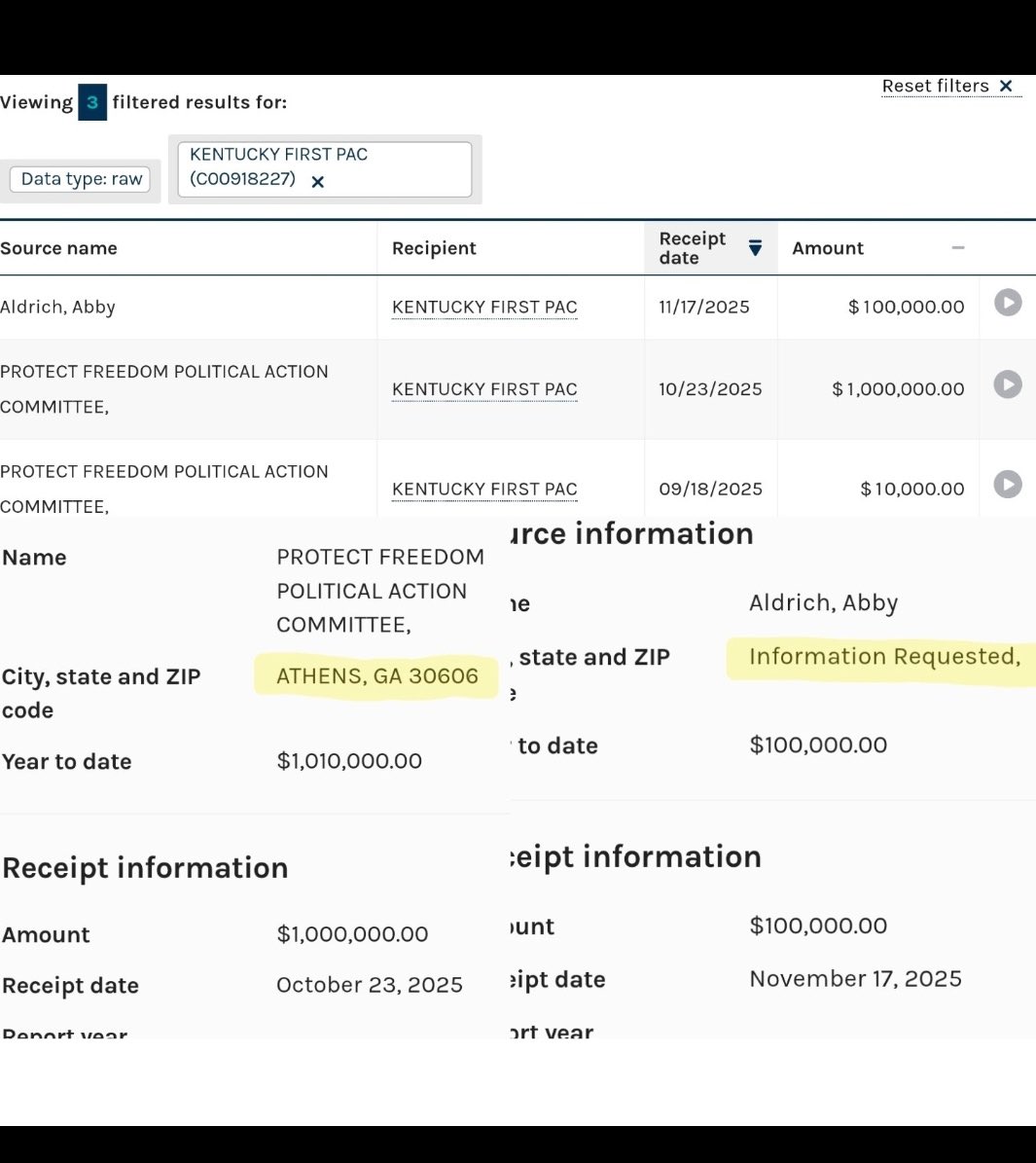Click the Recipient column header
Viewport: 1036px width, 1163px height.
(434, 248)
